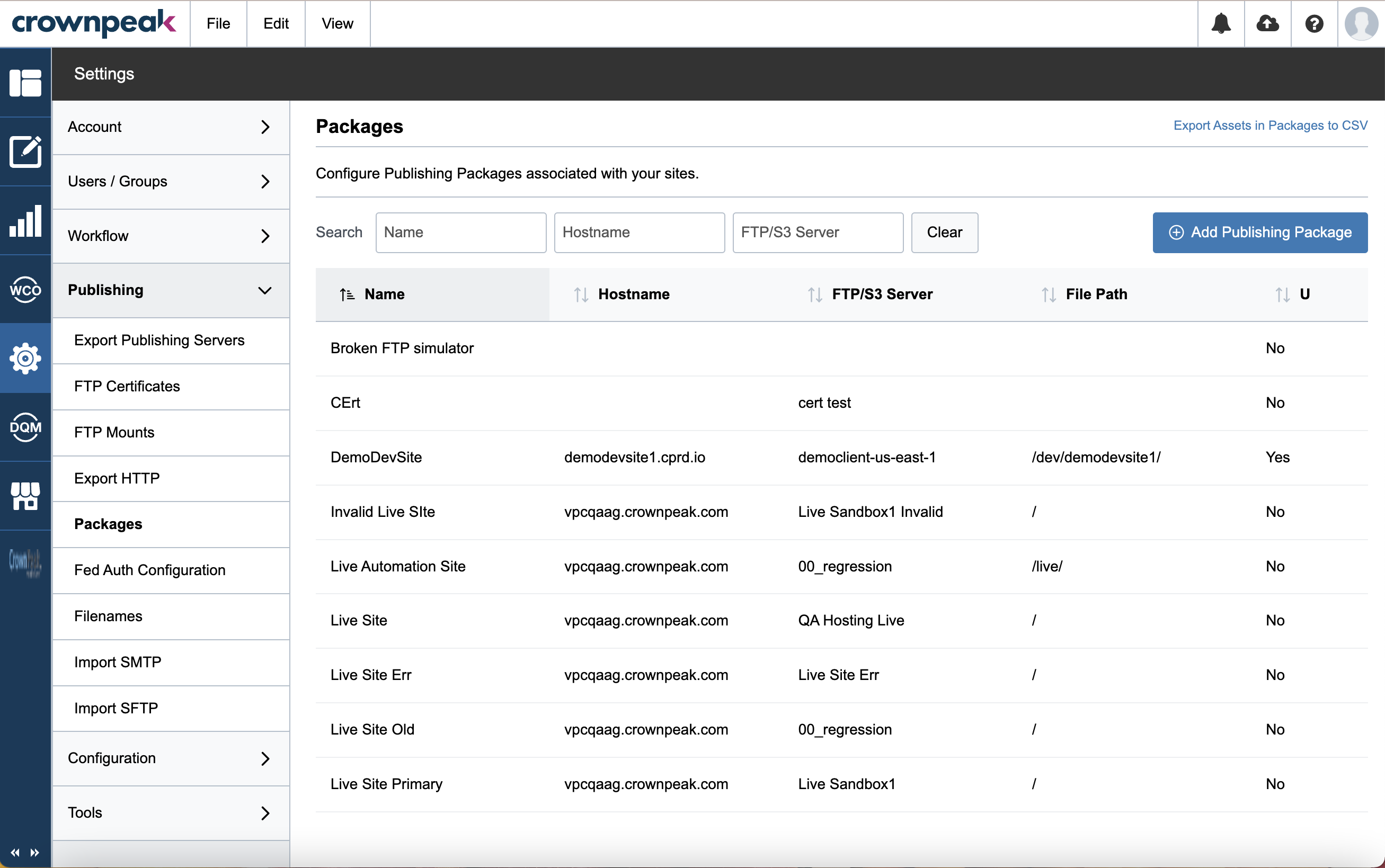1385x868 pixels.
Task: Click the democlient-us-east-1 server cell
Action: click(866, 458)
